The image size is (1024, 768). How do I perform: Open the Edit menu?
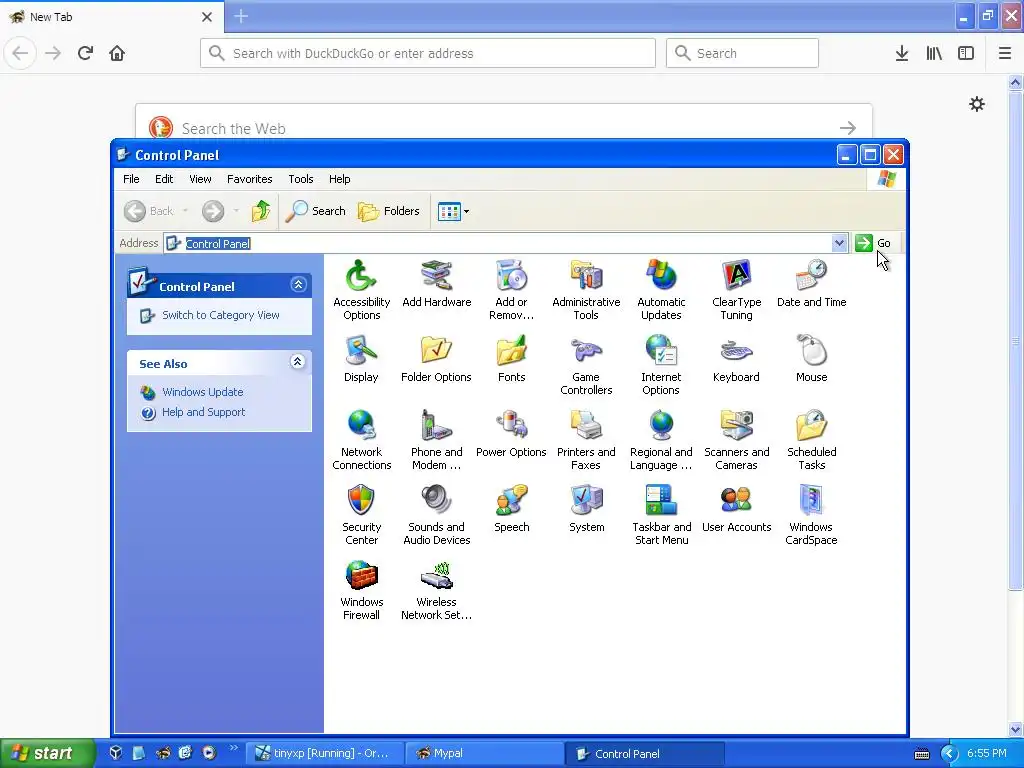point(164,179)
